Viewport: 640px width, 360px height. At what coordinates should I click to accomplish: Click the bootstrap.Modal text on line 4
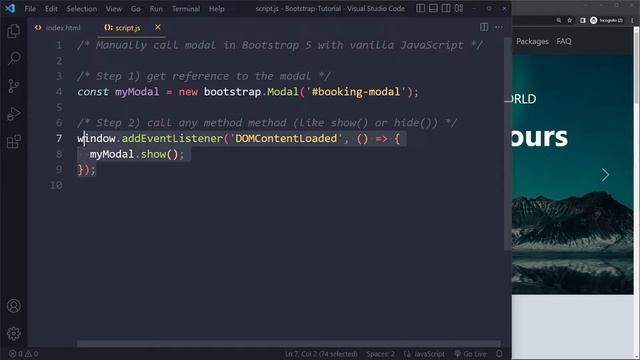251,92
